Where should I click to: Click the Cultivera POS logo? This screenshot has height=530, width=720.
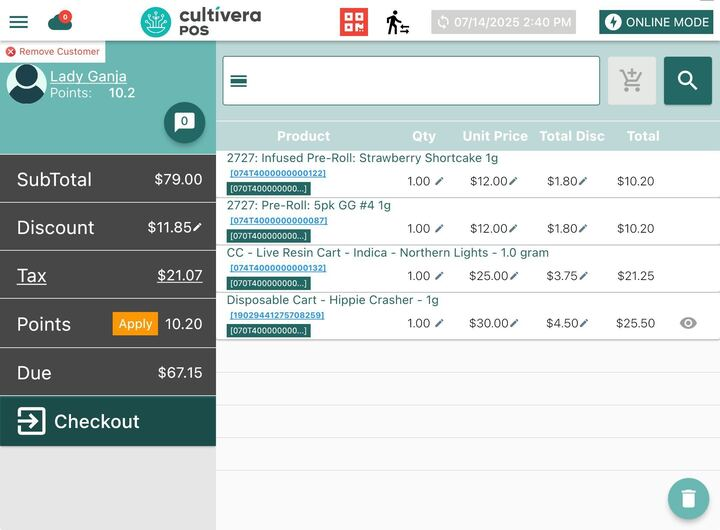click(201, 22)
